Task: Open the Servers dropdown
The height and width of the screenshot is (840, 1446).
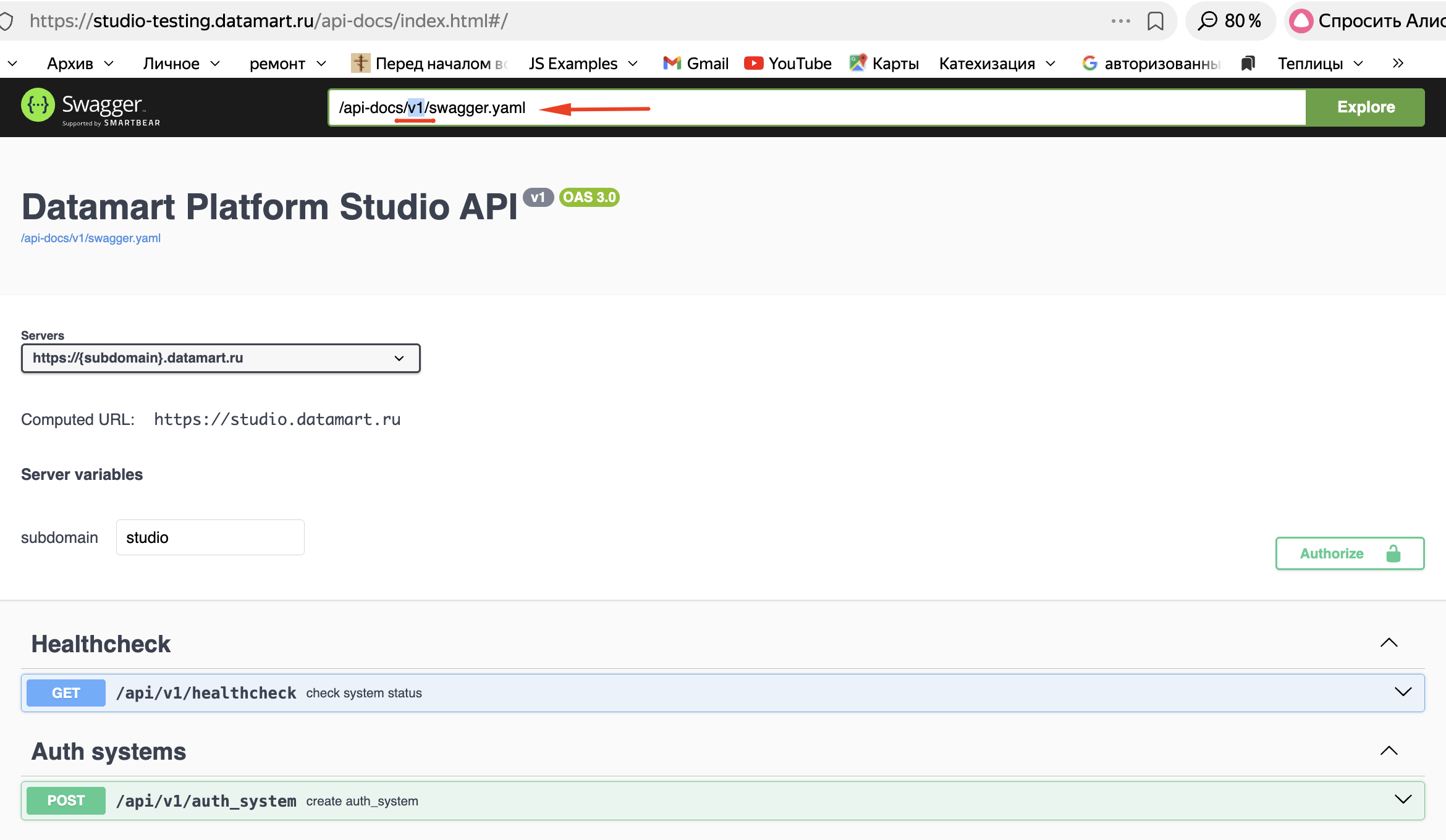Action: click(221, 358)
